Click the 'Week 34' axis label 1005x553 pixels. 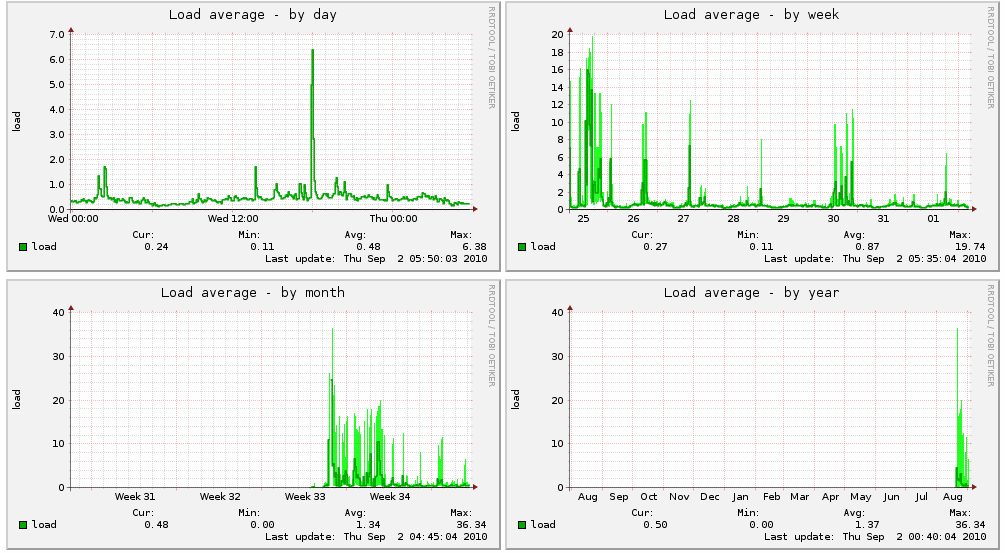tap(390, 497)
